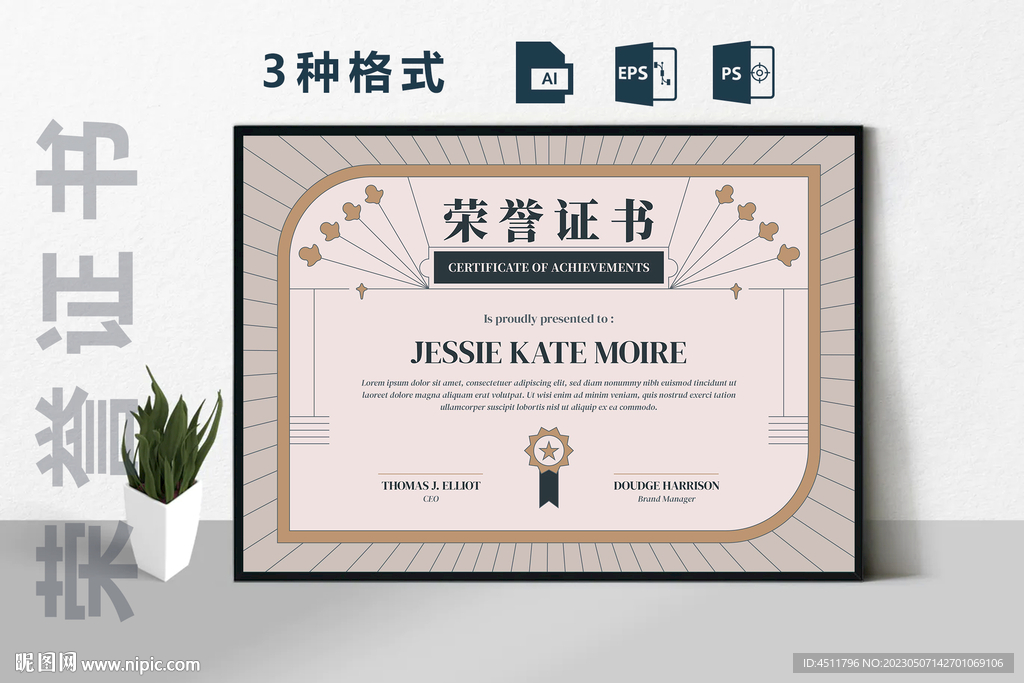Image resolution: width=1024 pixels, height=683 pixels.
Task: Click the award medal ribbon icon
Action: coord(549,467)
